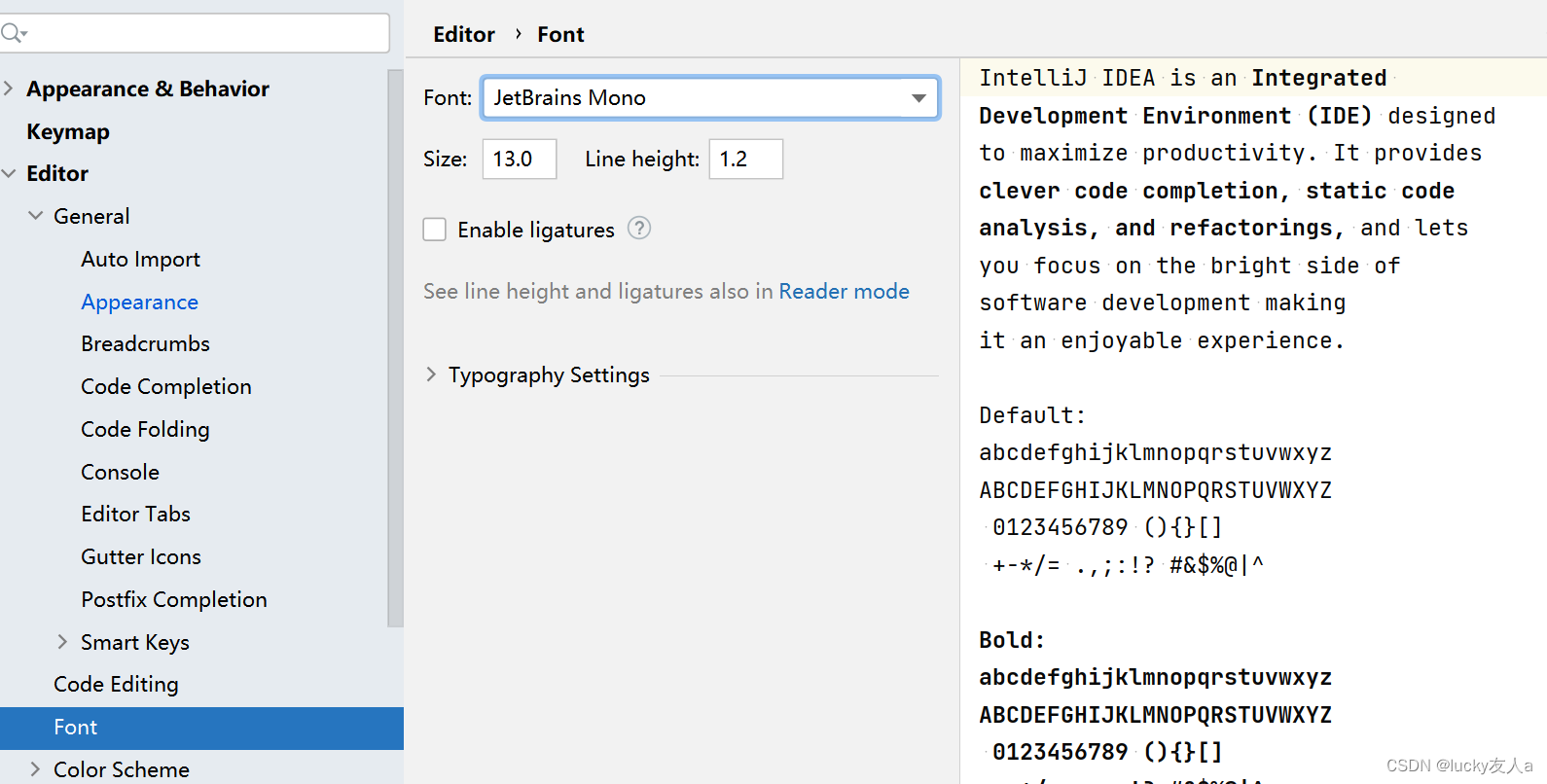
Task: Open Console settings
Action: pos(121,472)
